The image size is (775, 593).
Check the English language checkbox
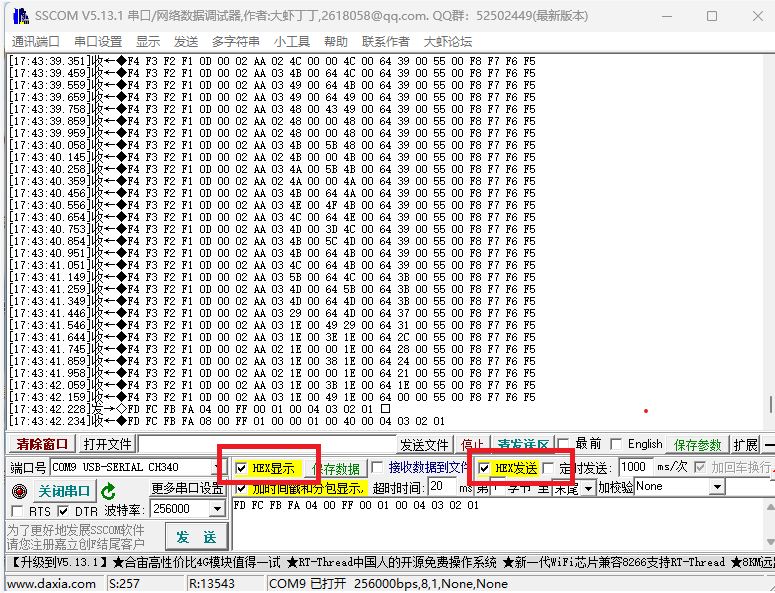click(x=616, y=444)
